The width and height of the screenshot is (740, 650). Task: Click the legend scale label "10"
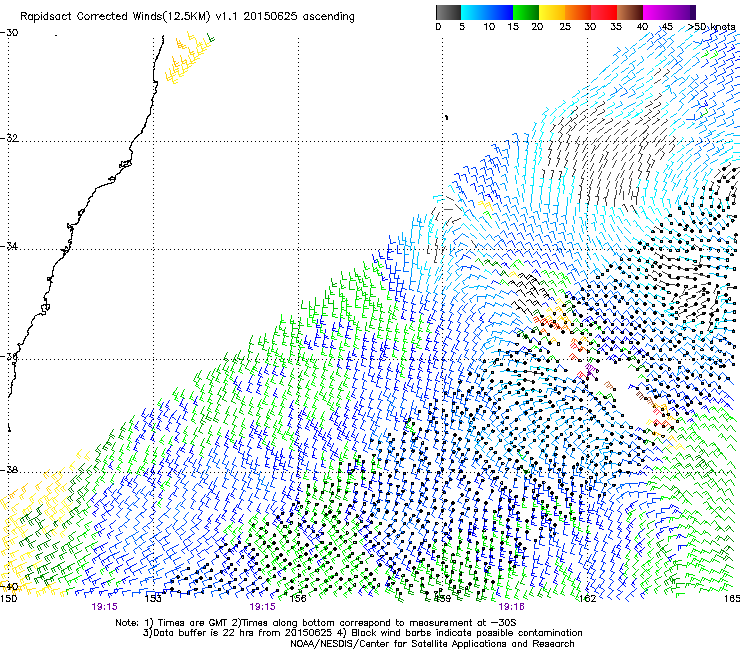click(489, 27)
